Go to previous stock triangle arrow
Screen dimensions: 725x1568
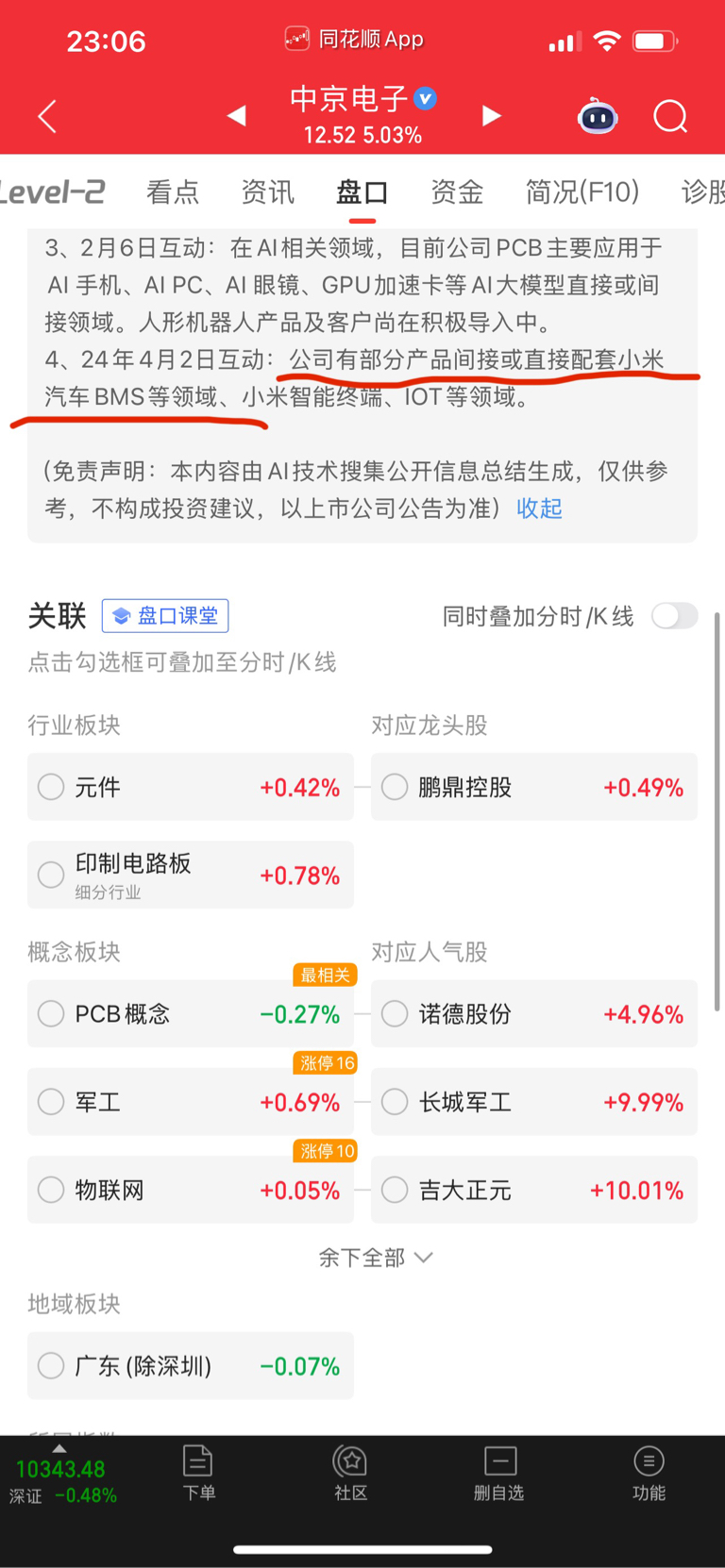click(237, 116)
